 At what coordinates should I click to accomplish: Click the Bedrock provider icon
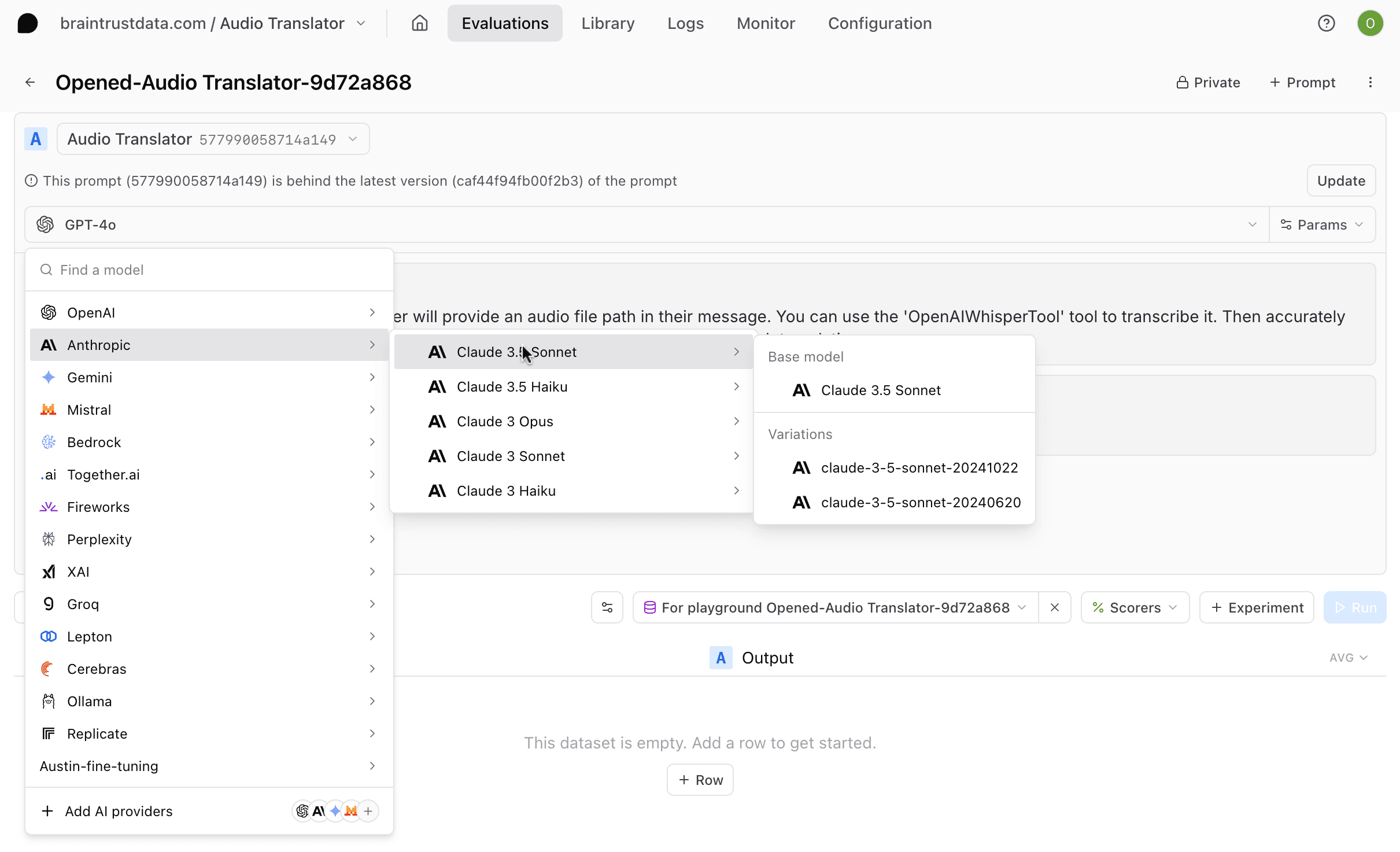pyautogui.click(x=48, y=442)
